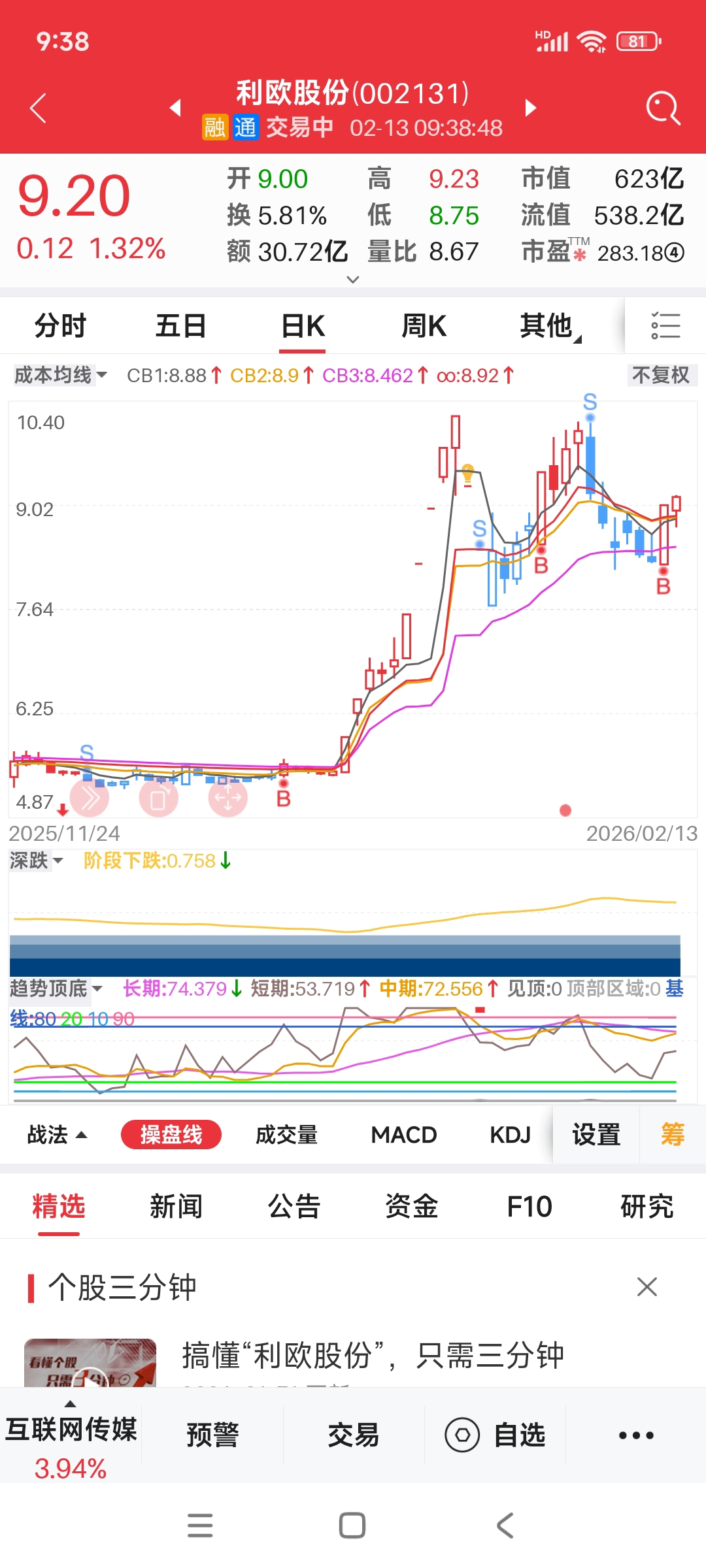The width and height of the screenshot is (706, 1568).
Task: Close the 个股三分钟 section with X
Action: (x=647, y=1286)
